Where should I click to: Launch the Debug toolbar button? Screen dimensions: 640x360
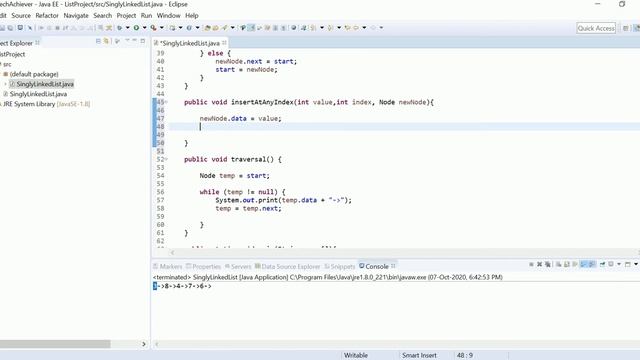[120, 28]
